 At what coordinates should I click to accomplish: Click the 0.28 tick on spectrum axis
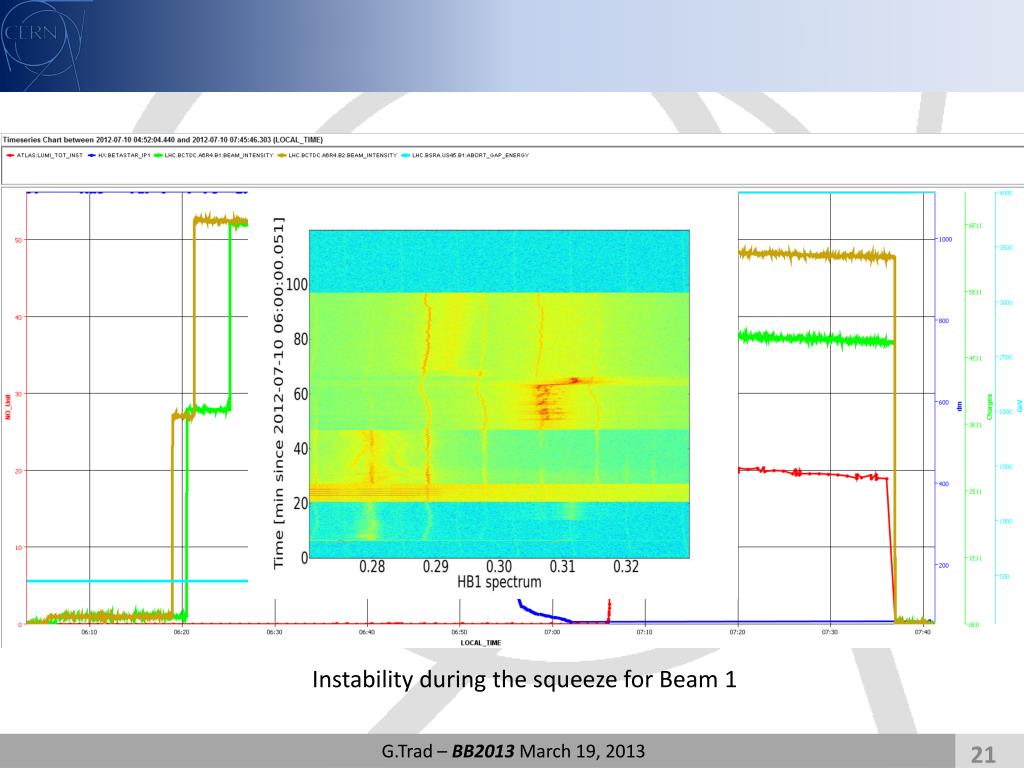[372, 566]
